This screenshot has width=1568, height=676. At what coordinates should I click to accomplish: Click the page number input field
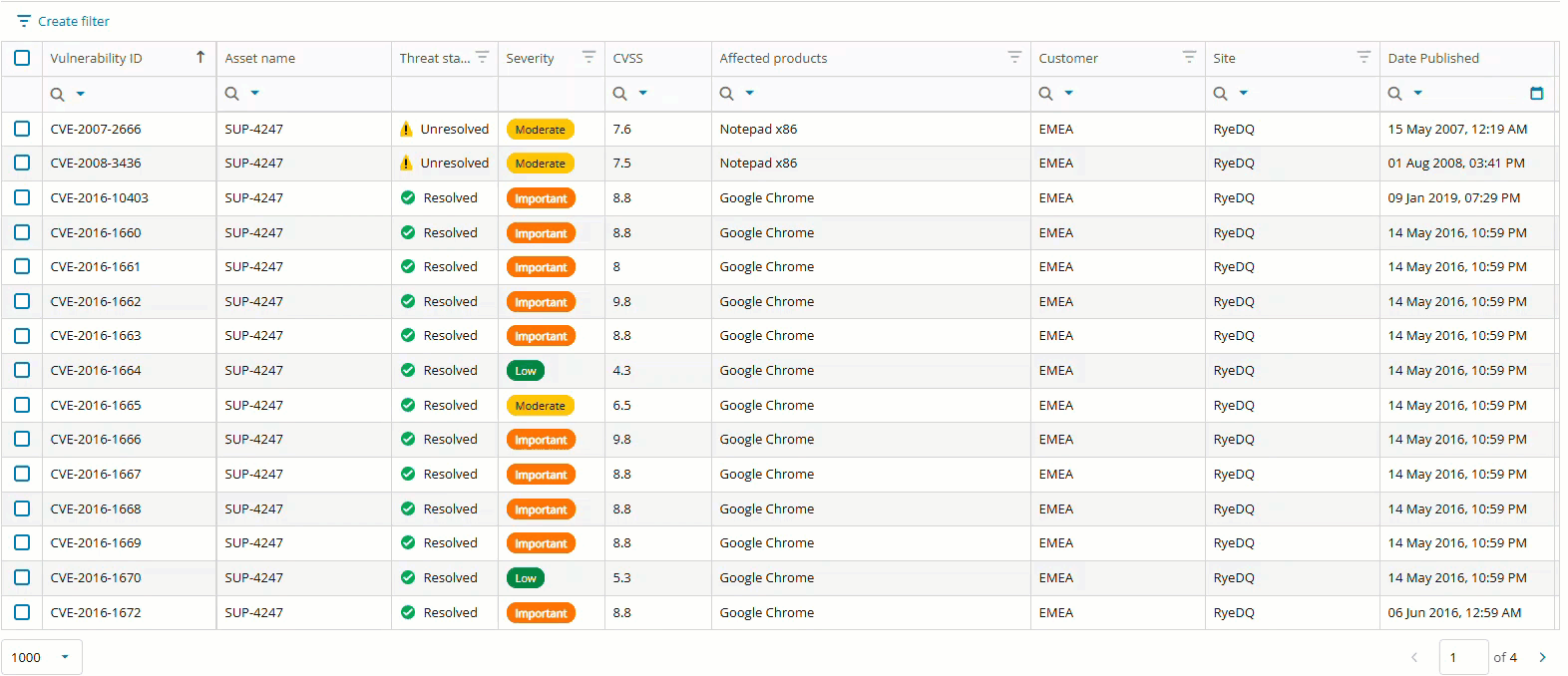coord(1463,657)
